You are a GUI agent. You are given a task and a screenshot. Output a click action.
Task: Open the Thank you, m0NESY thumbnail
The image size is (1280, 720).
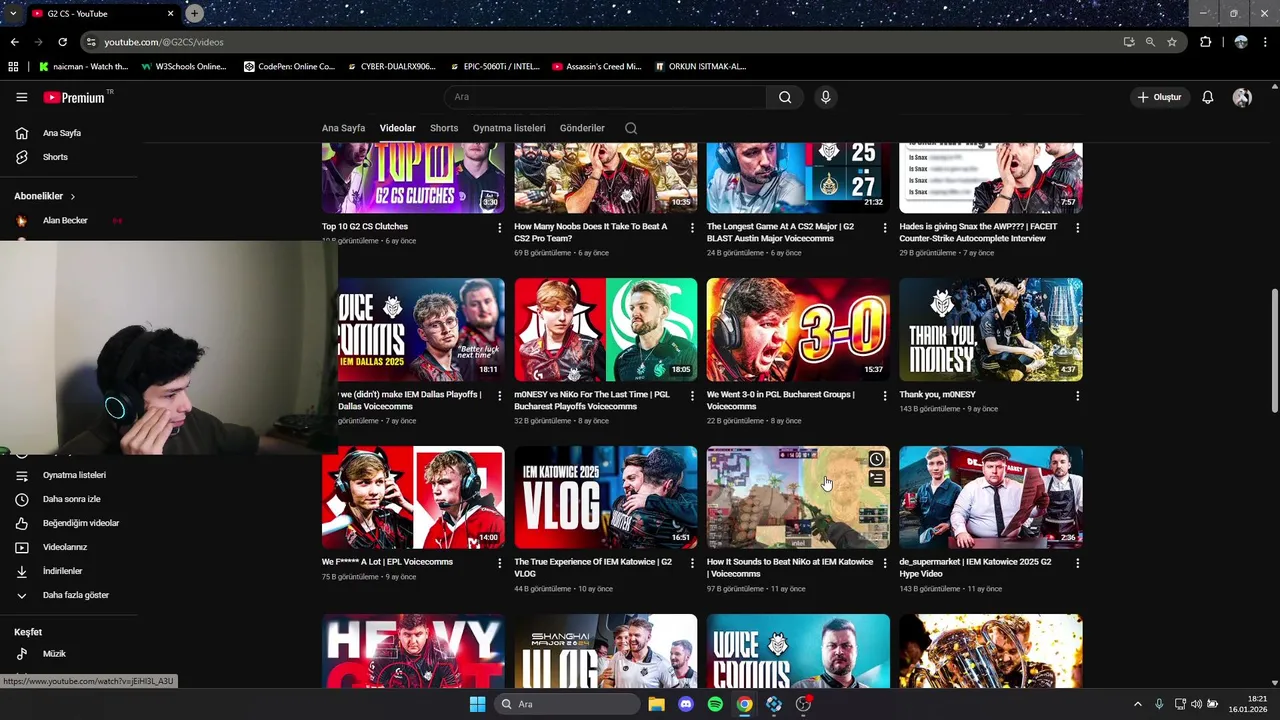click(x=990, y=330)
